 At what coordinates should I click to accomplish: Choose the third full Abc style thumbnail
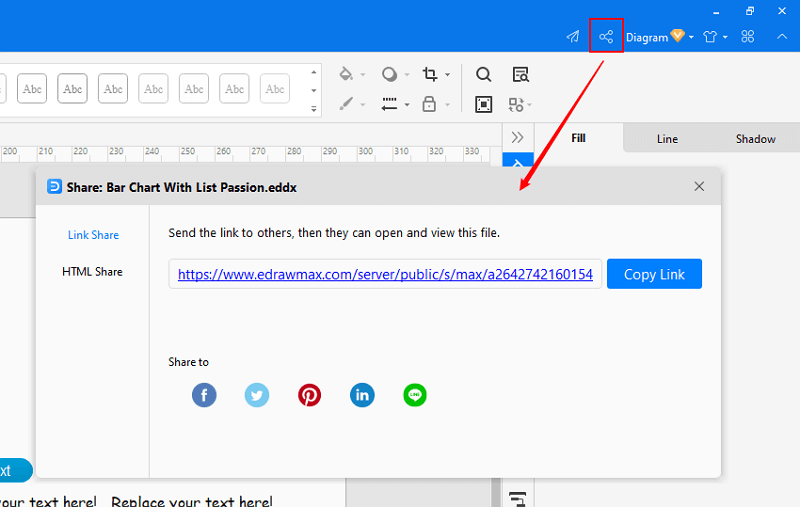click(x=113, y=89)
